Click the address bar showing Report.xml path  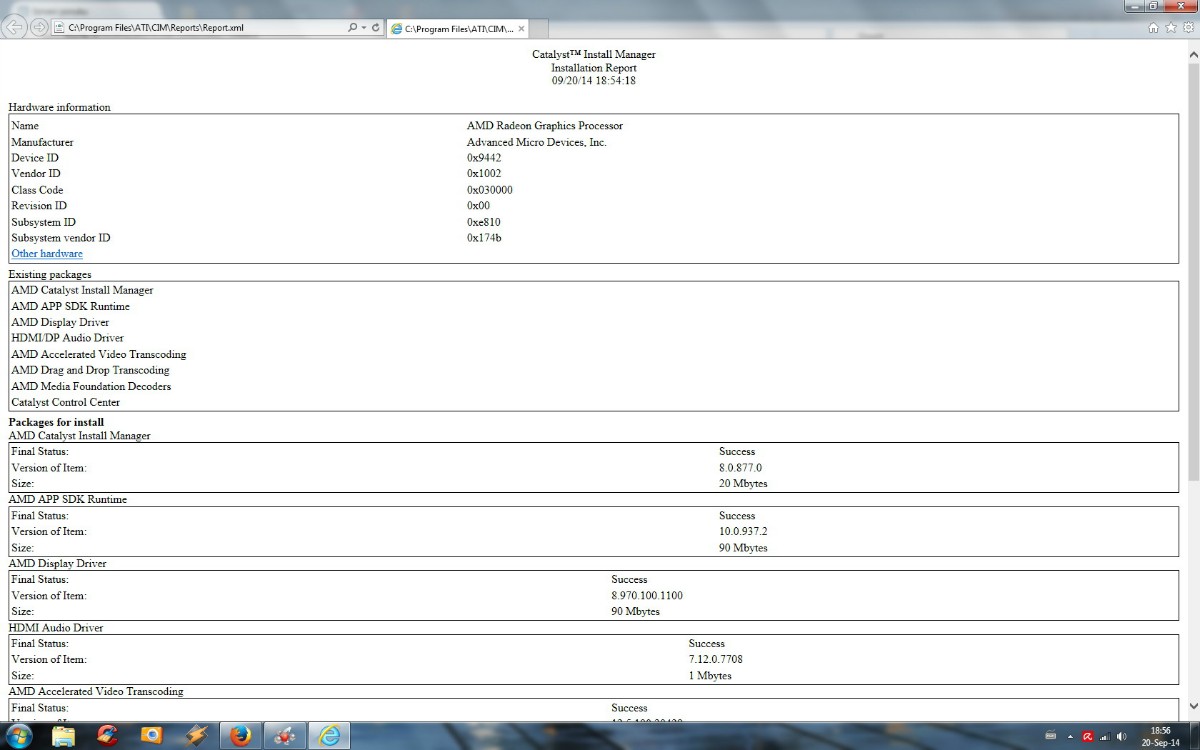tap(200, 28)
